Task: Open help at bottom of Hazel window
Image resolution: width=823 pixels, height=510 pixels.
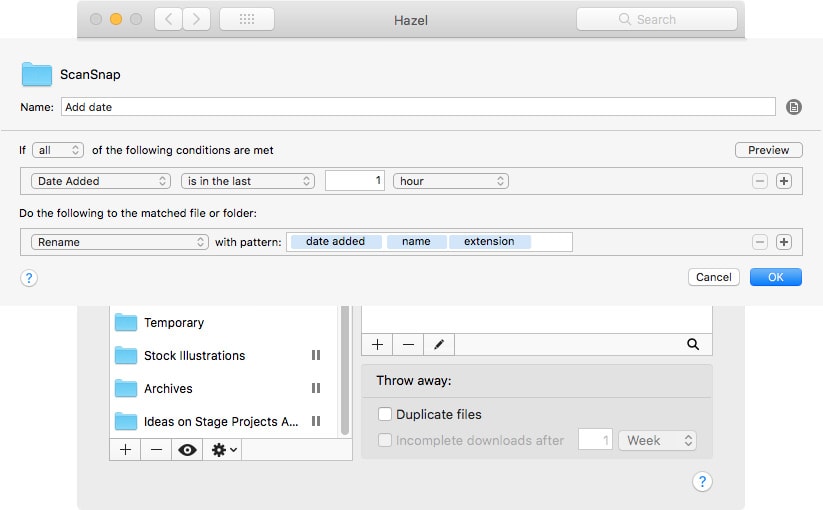Action: pyautogui.click(x=702, y=481)
